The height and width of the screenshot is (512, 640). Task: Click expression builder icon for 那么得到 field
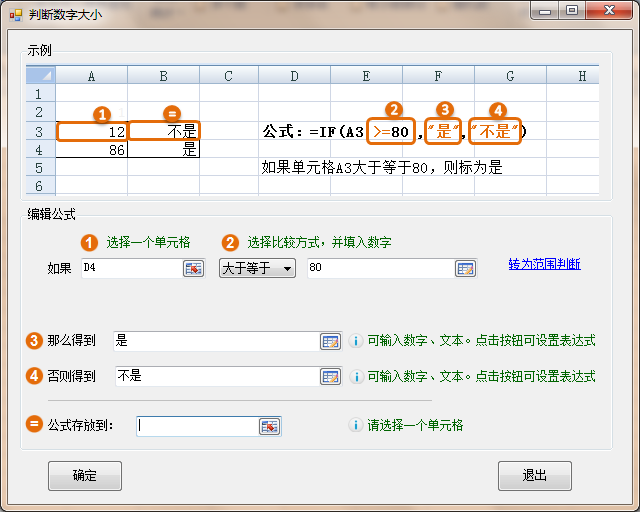coord(330,341)
